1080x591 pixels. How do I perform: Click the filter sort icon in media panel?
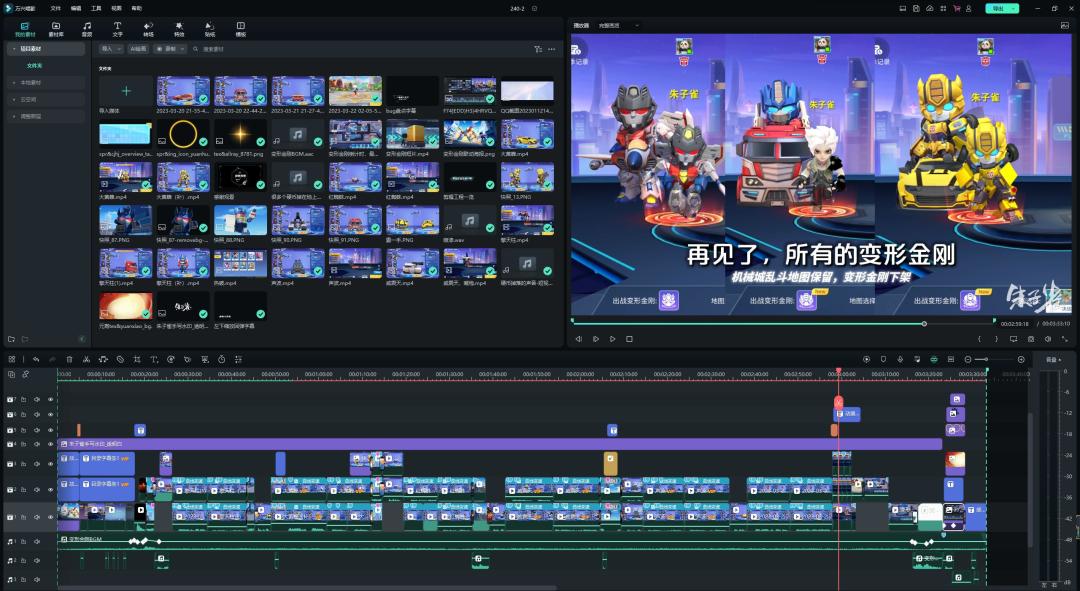(538, 48)
